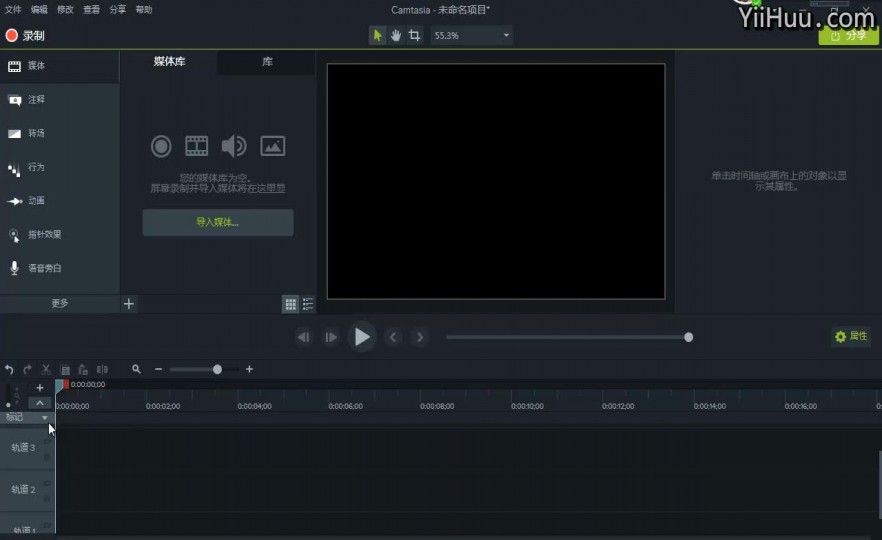The width and height of the screenshot is (882, 540).
Task: Click the plus button beside 更多
Action: pos(129,304)
